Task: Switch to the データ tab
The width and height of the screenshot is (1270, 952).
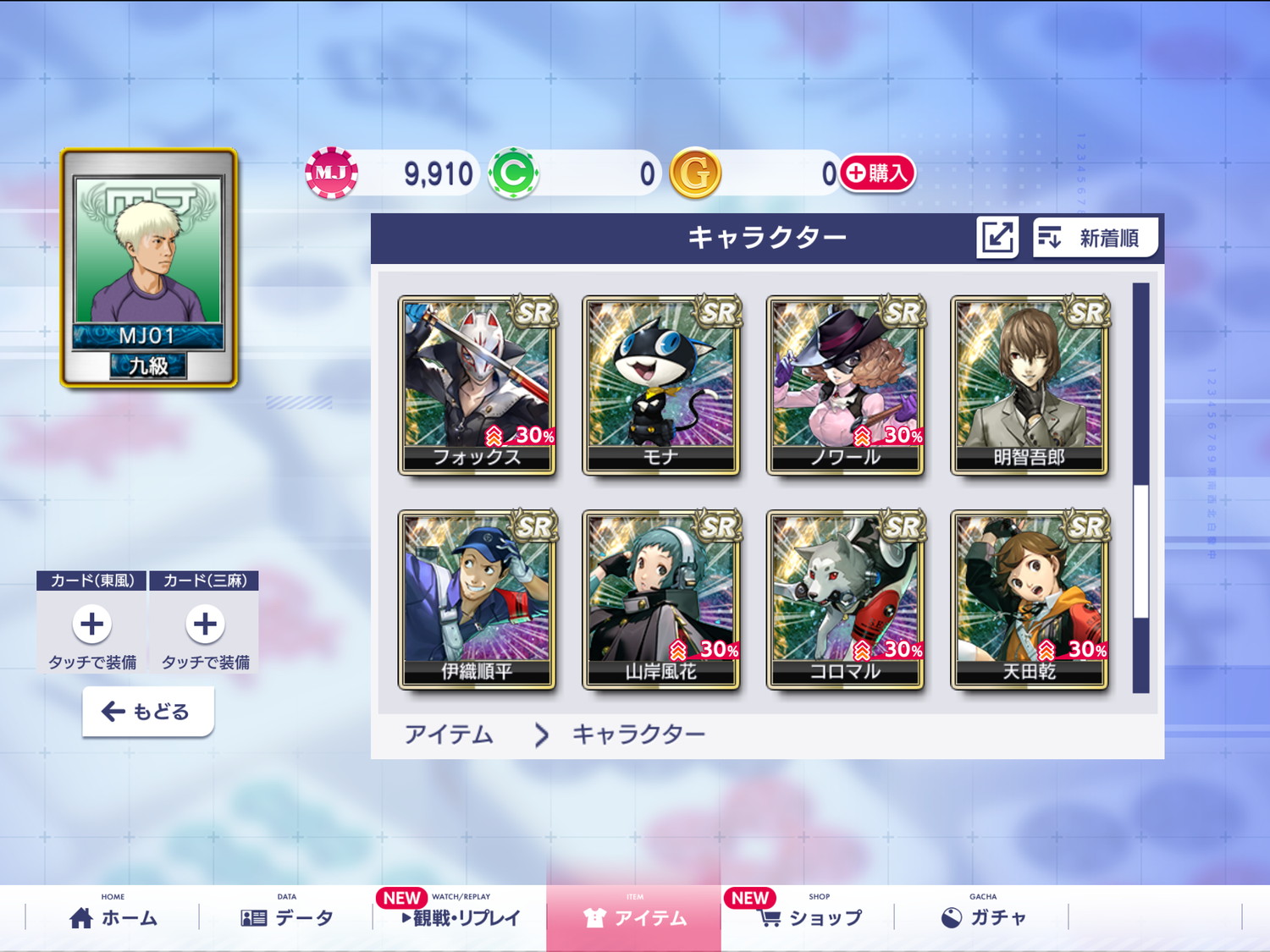Action: point(286,917)
